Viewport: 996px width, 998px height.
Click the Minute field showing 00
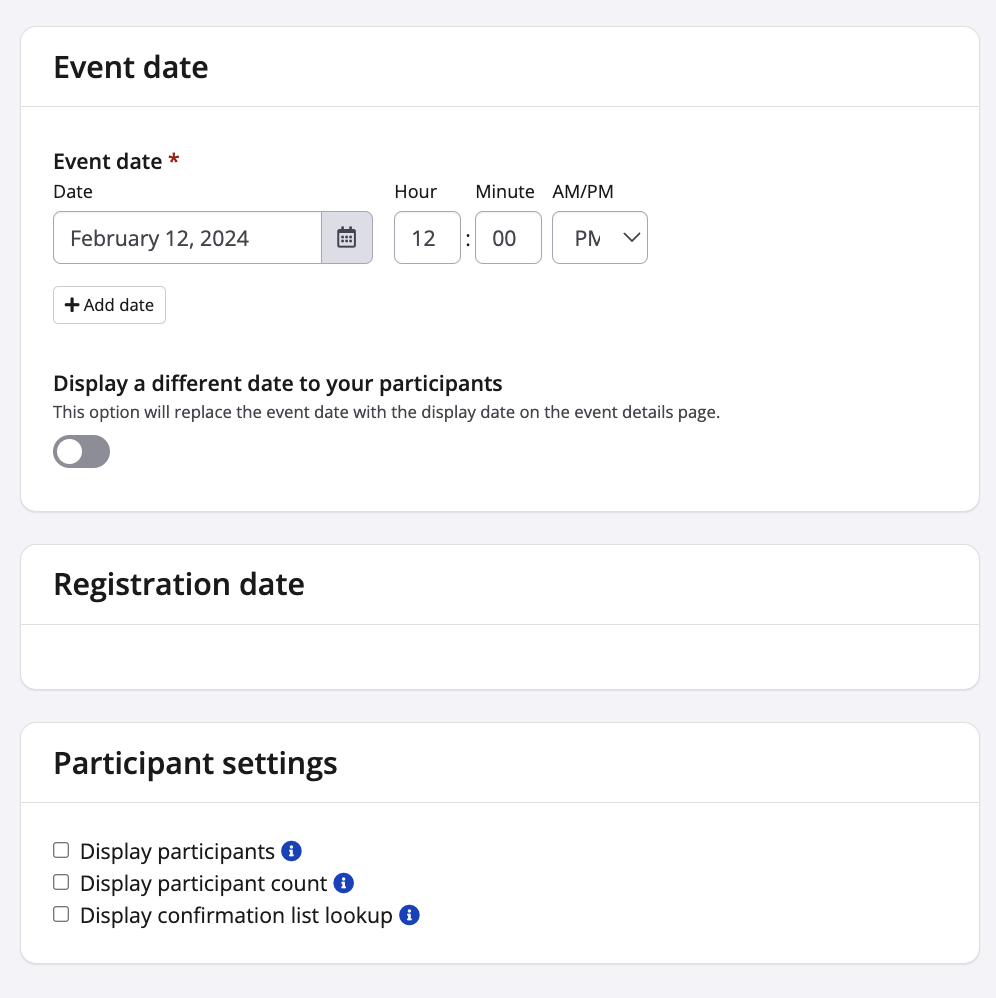click(508, 238)
